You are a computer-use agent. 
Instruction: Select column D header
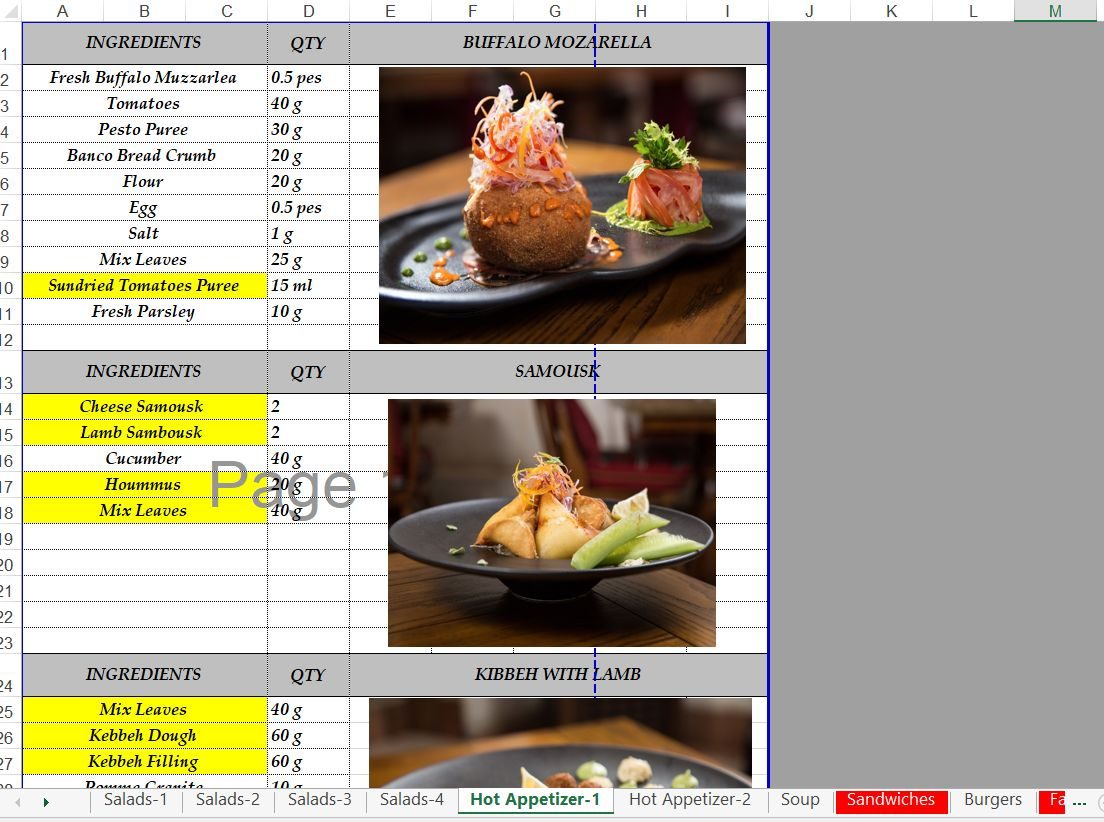(x=308, y=11)
